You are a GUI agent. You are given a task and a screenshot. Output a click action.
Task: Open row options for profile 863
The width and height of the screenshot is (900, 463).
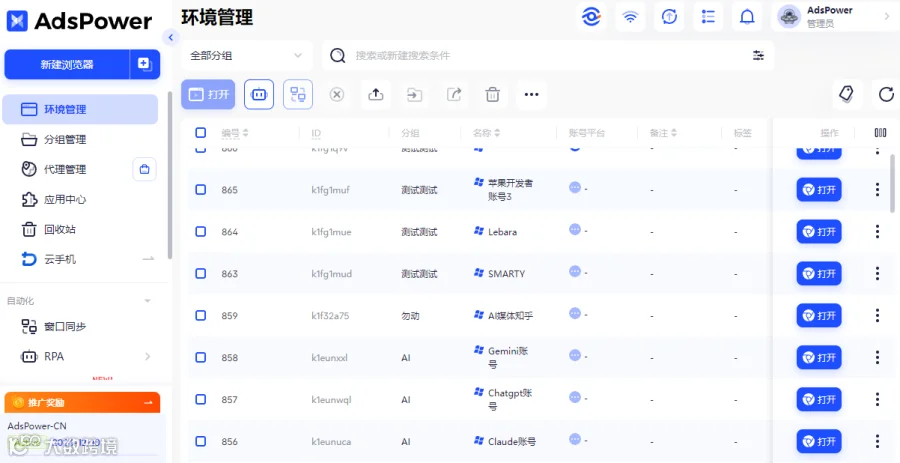[x=877, y=273]
